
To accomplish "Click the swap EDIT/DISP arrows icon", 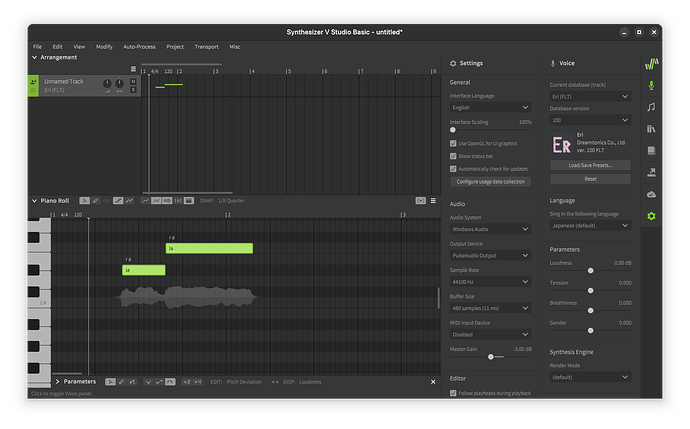I will click(x=275, y=382).
